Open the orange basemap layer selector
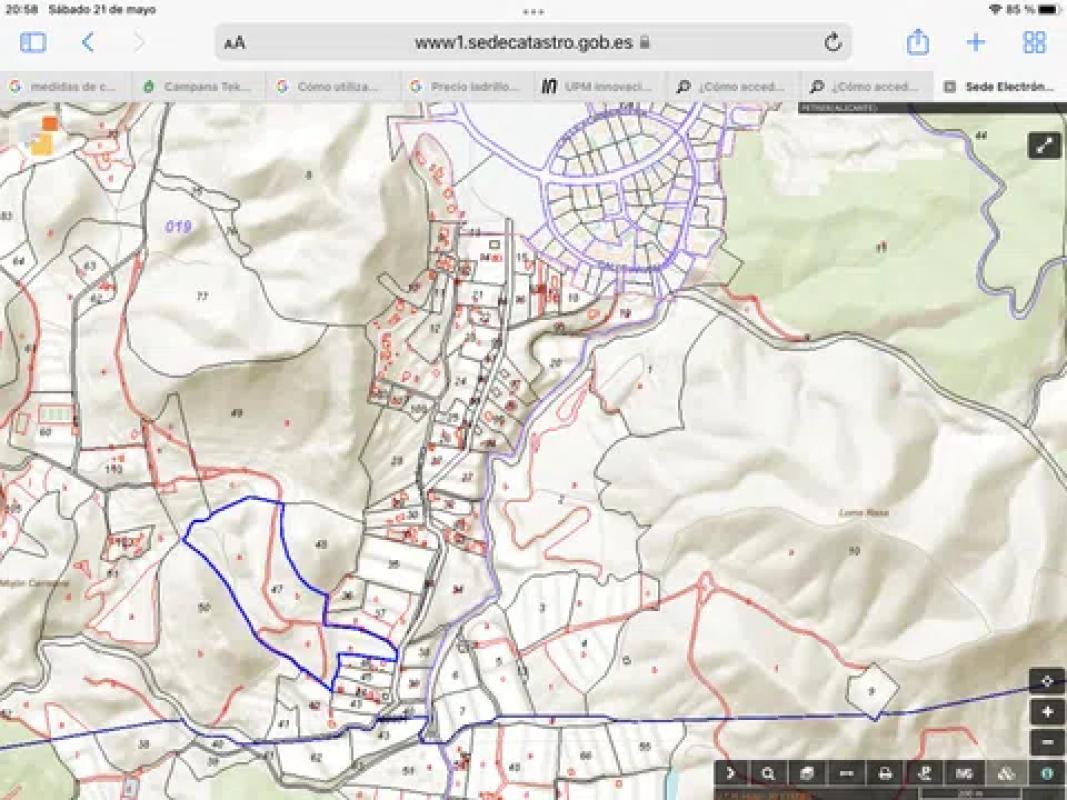Viewport: 1067px width, 800px height. [42, 135]
